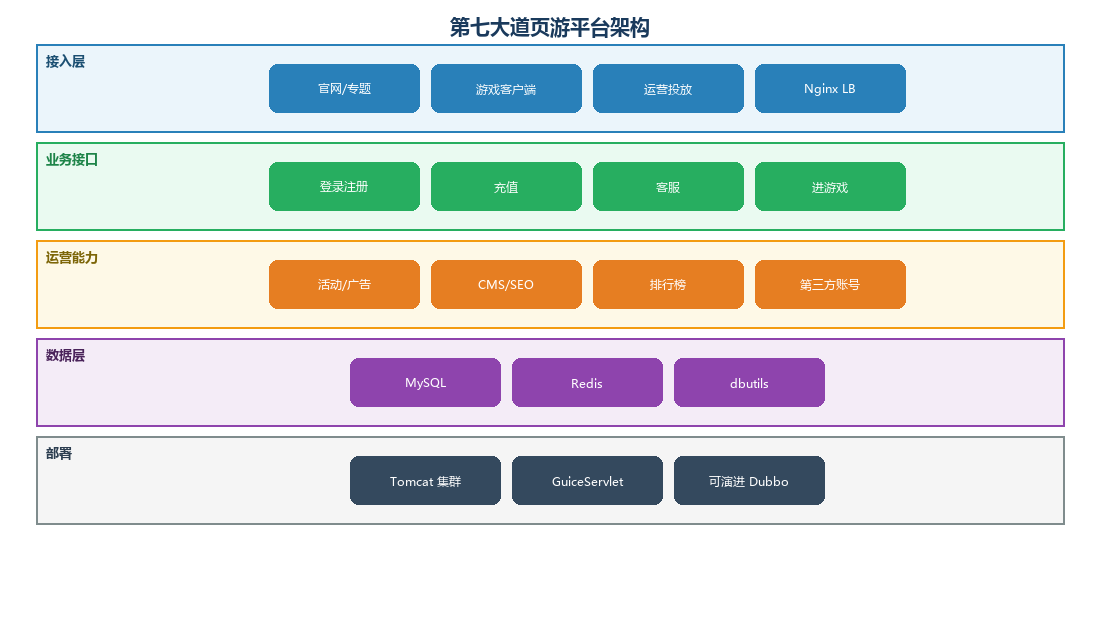Click the 部署 layer label
This screenshot has width=1100, height=620.
point(59,454)
